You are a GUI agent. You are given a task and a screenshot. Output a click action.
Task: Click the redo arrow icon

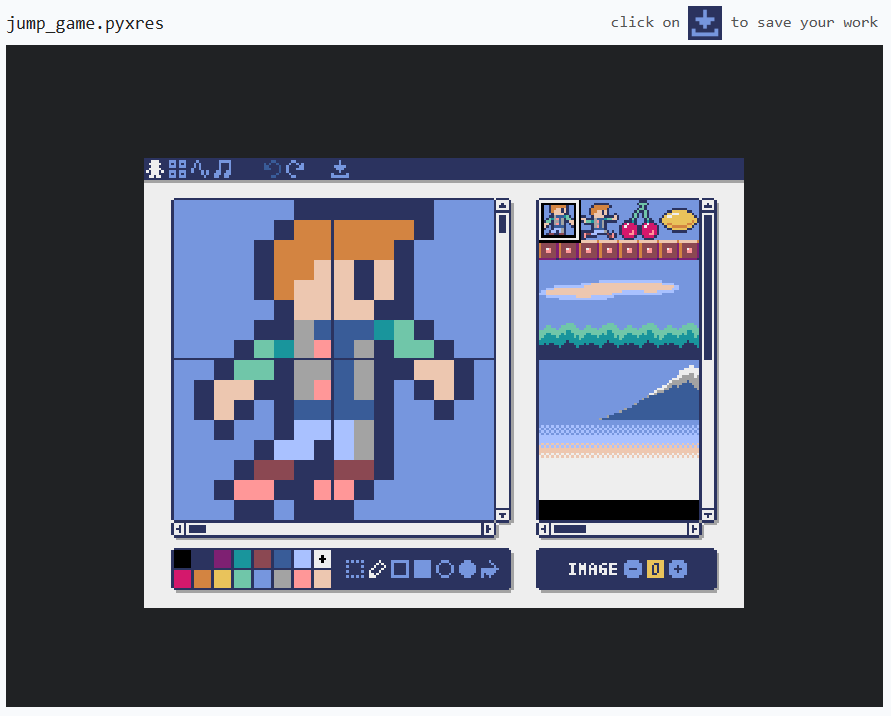[x=295, y=169]
